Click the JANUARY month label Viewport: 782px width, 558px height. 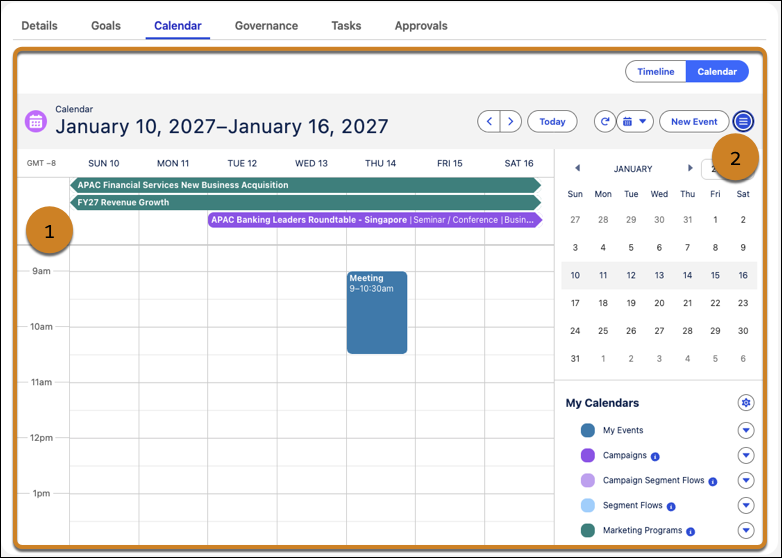coord(633,169)
